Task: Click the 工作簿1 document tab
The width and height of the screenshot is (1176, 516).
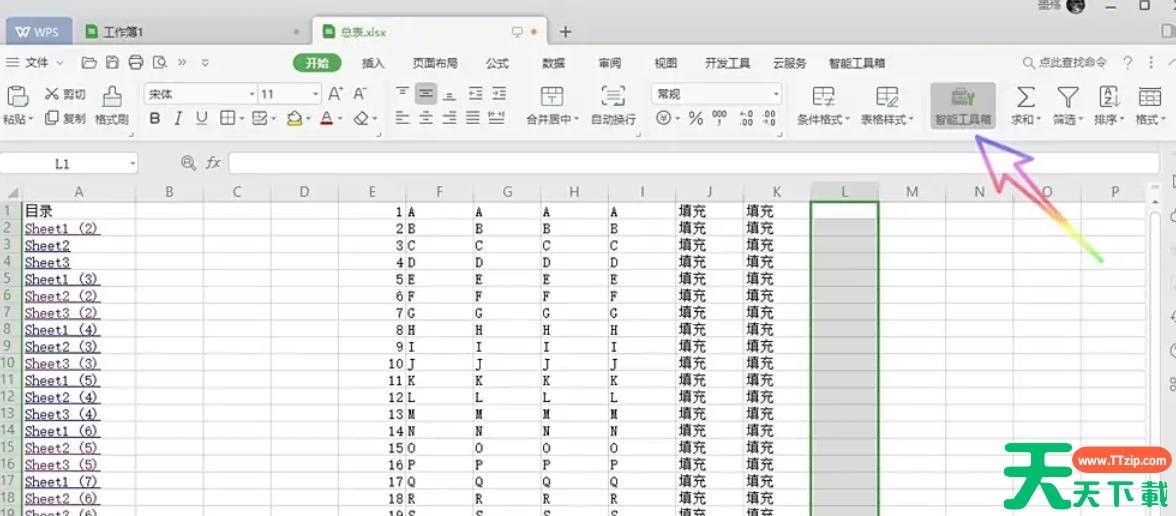Action: (x=123, y=32)
